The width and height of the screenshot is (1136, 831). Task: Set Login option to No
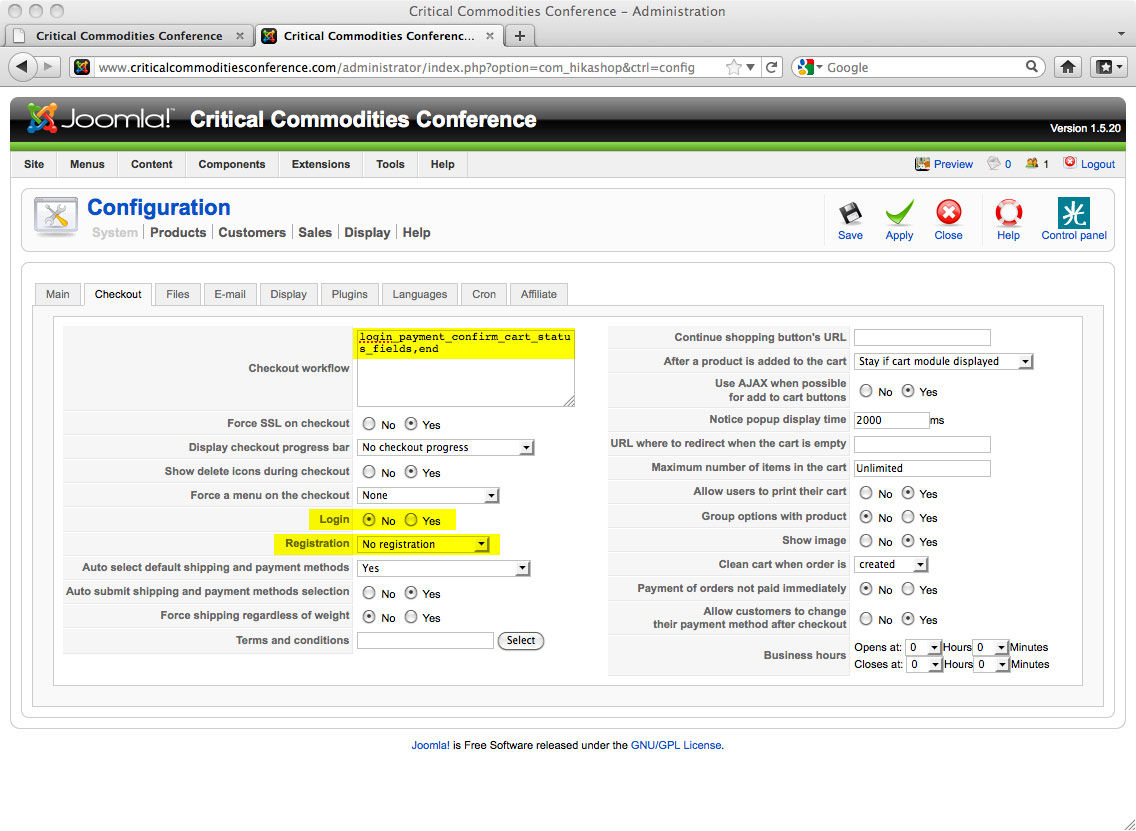click(369, 519)
